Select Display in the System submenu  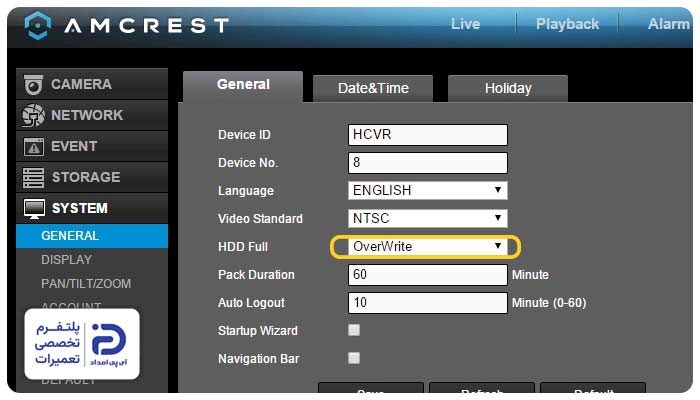pyautogui.click(x=66, y=260)
